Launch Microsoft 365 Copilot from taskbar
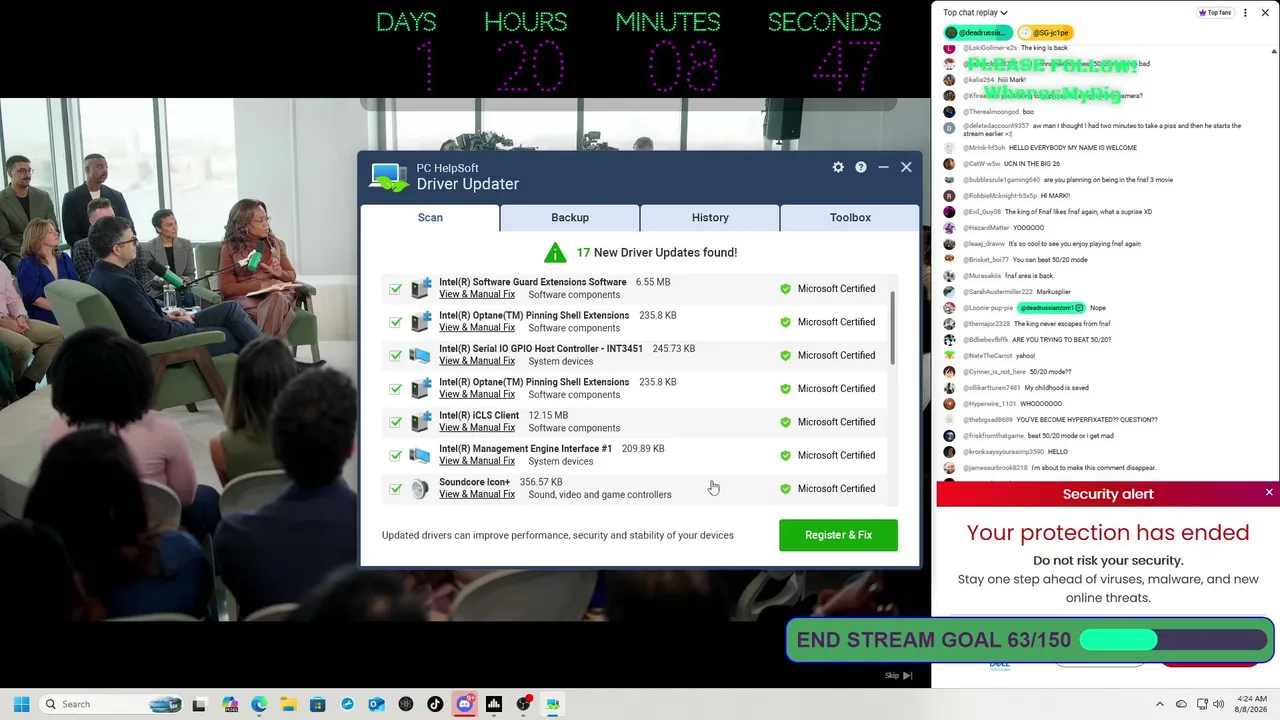This screenshot has height=720, width=1280. 230,704
